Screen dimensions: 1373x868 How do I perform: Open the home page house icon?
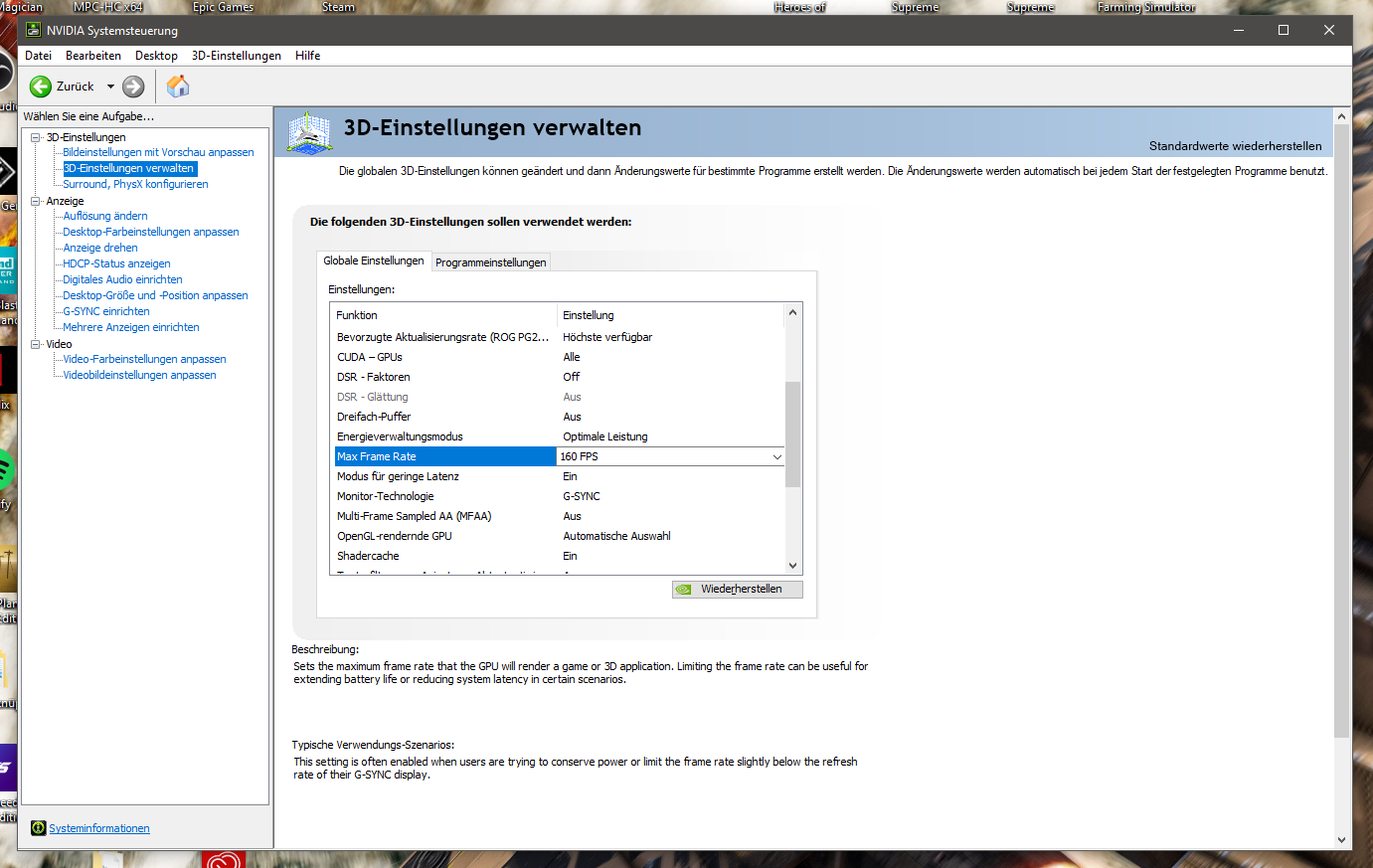(x=178, y=87)
